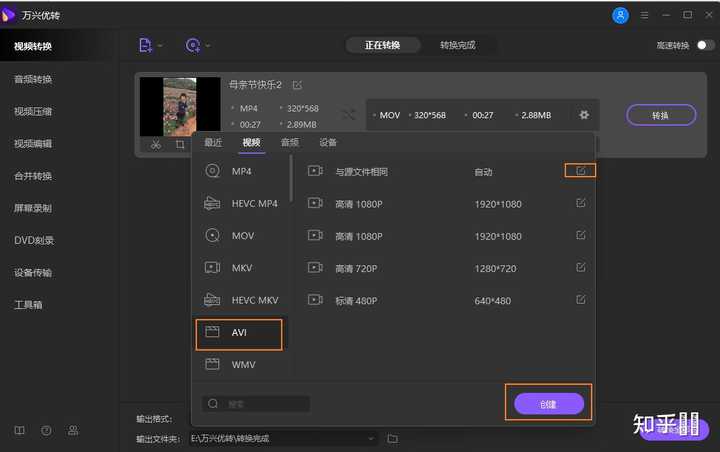Click the edit icon for the upper 高清 1080P preset

tap(580, 203)
